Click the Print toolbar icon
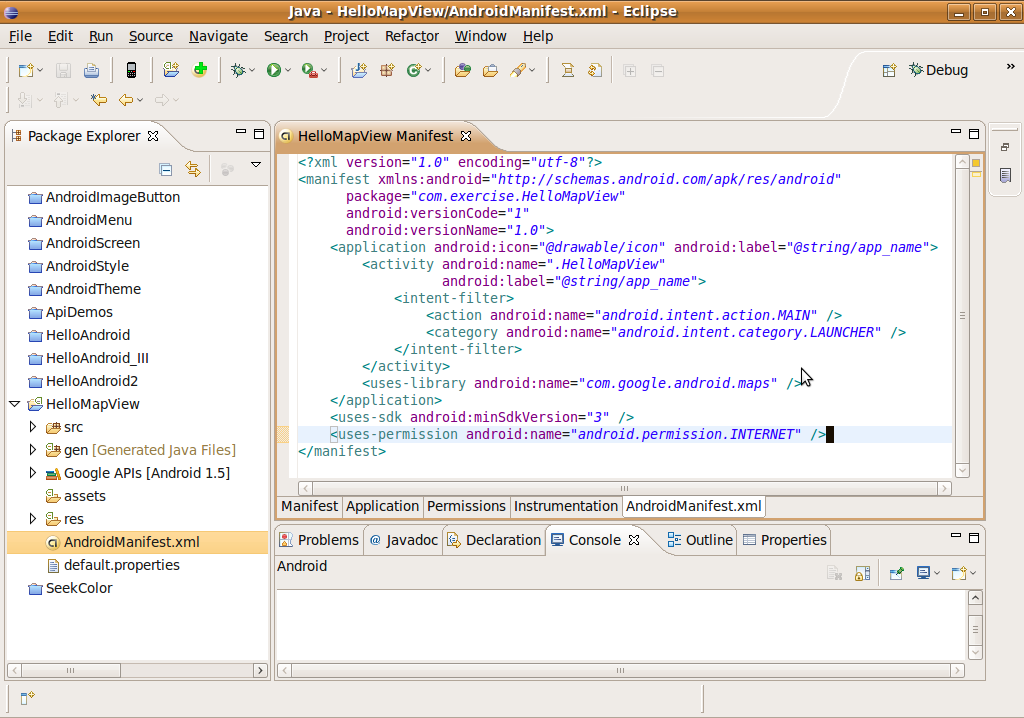The height and width of the screenshot is (718, 1024). click(x=91, y=71)
